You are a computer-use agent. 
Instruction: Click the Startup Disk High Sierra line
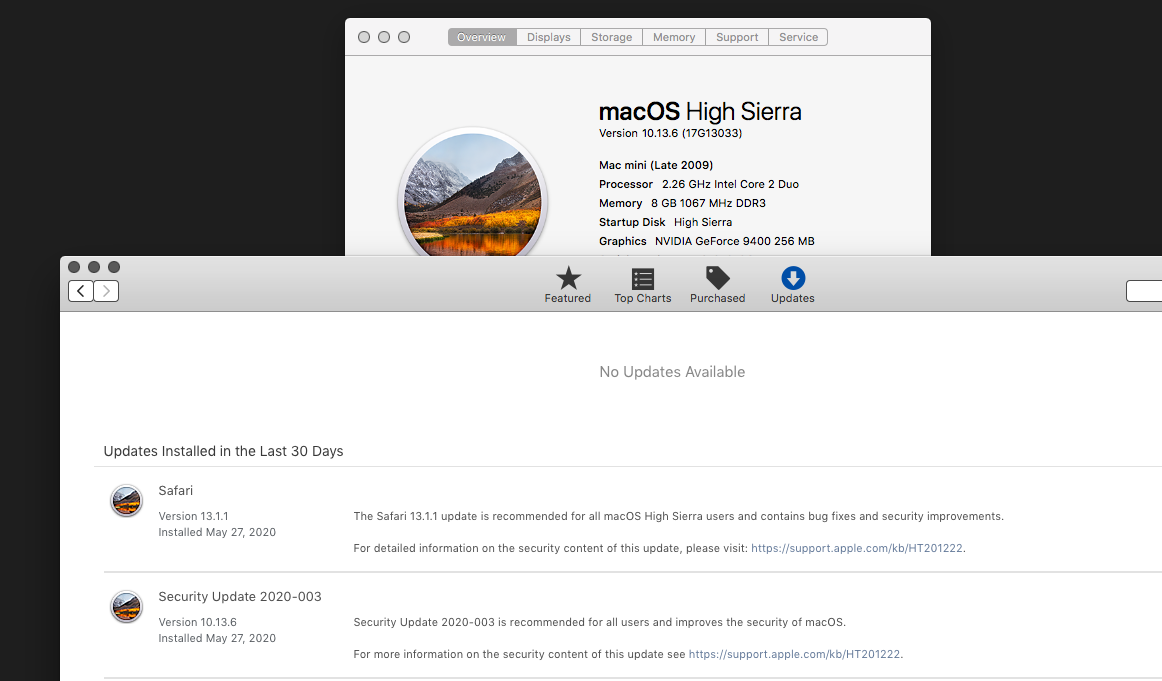click(x=665, y=222)
